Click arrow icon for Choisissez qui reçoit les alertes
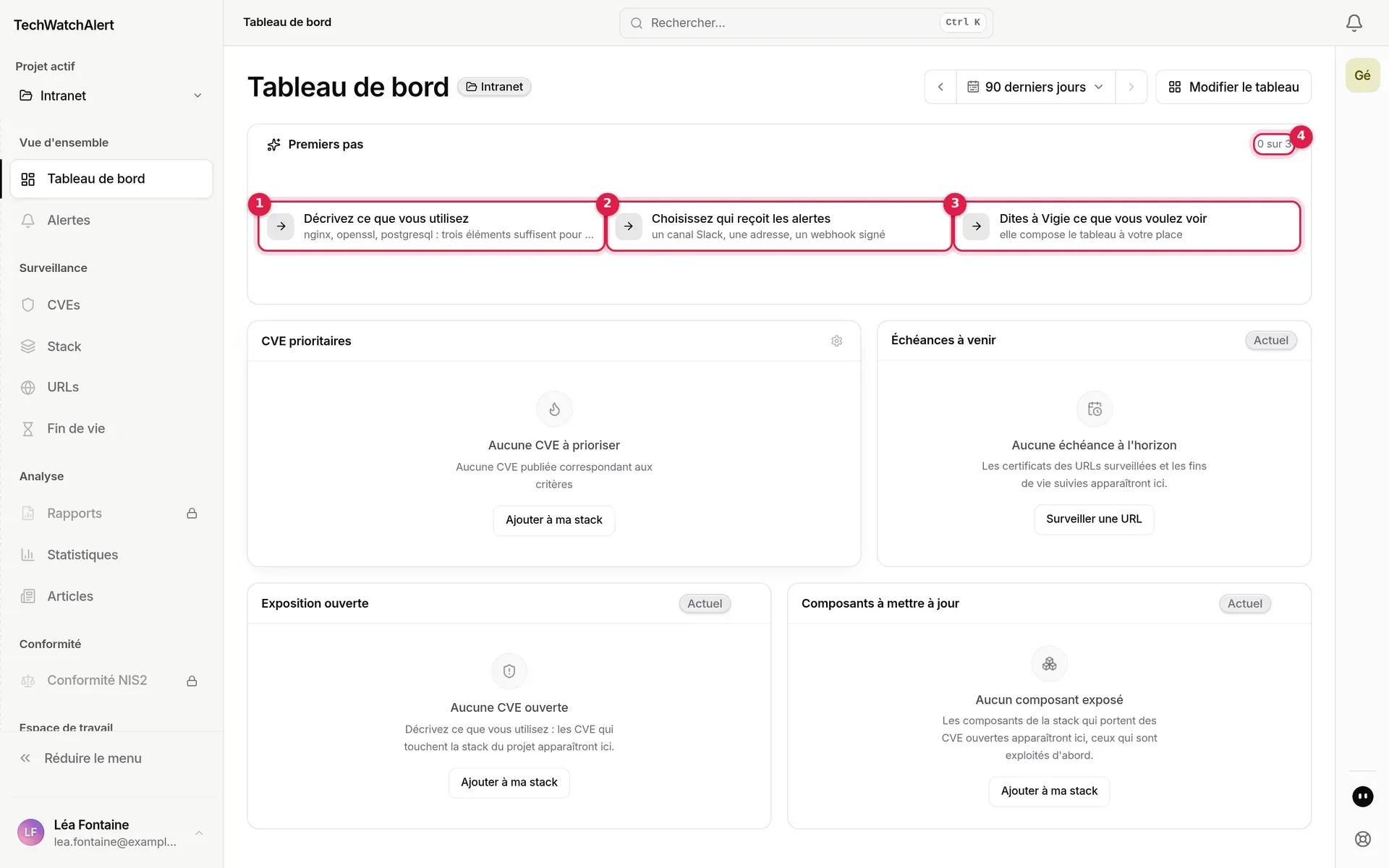The image size is (1389, 868). pos(629,226)
